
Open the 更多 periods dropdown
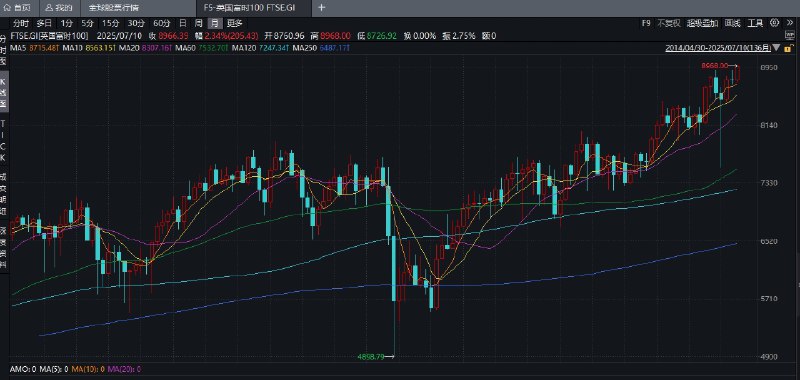click(x=235, y=23)
